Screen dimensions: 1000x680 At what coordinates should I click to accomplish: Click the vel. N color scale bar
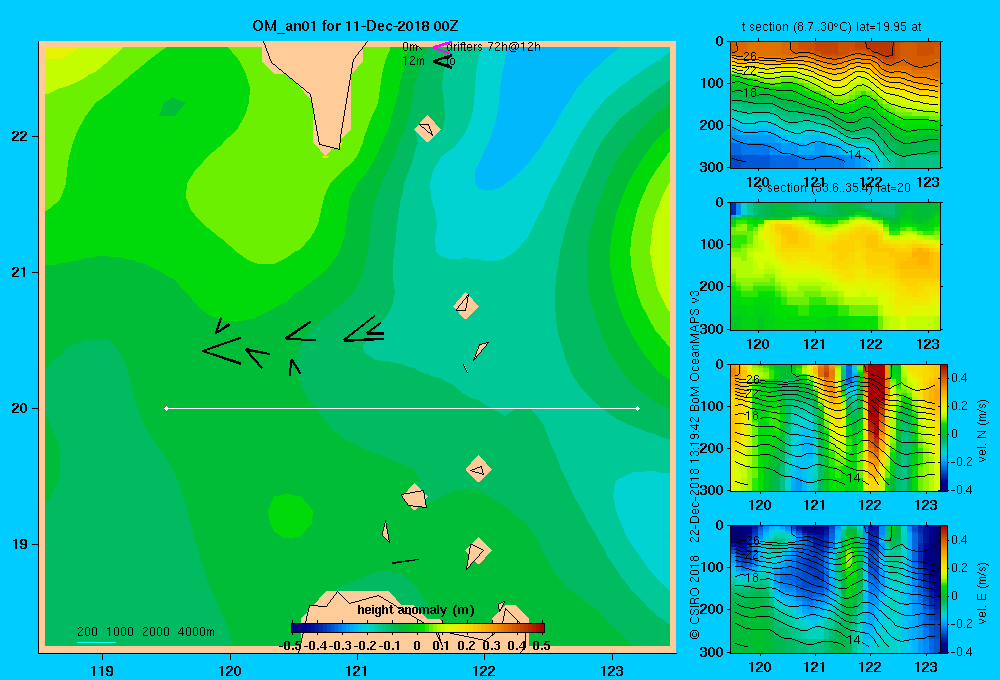coord(945,427)
